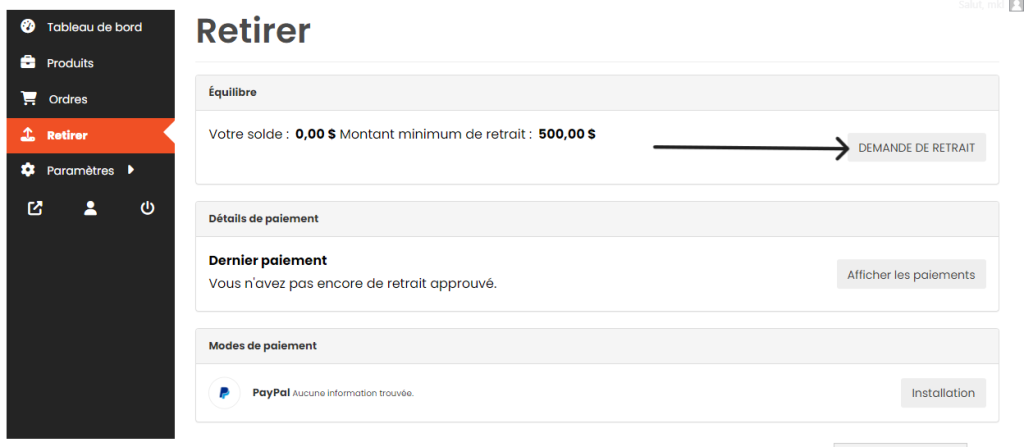Select the Ordres menu item
This screenshot has height=447, width=1024.
(68, 99)
